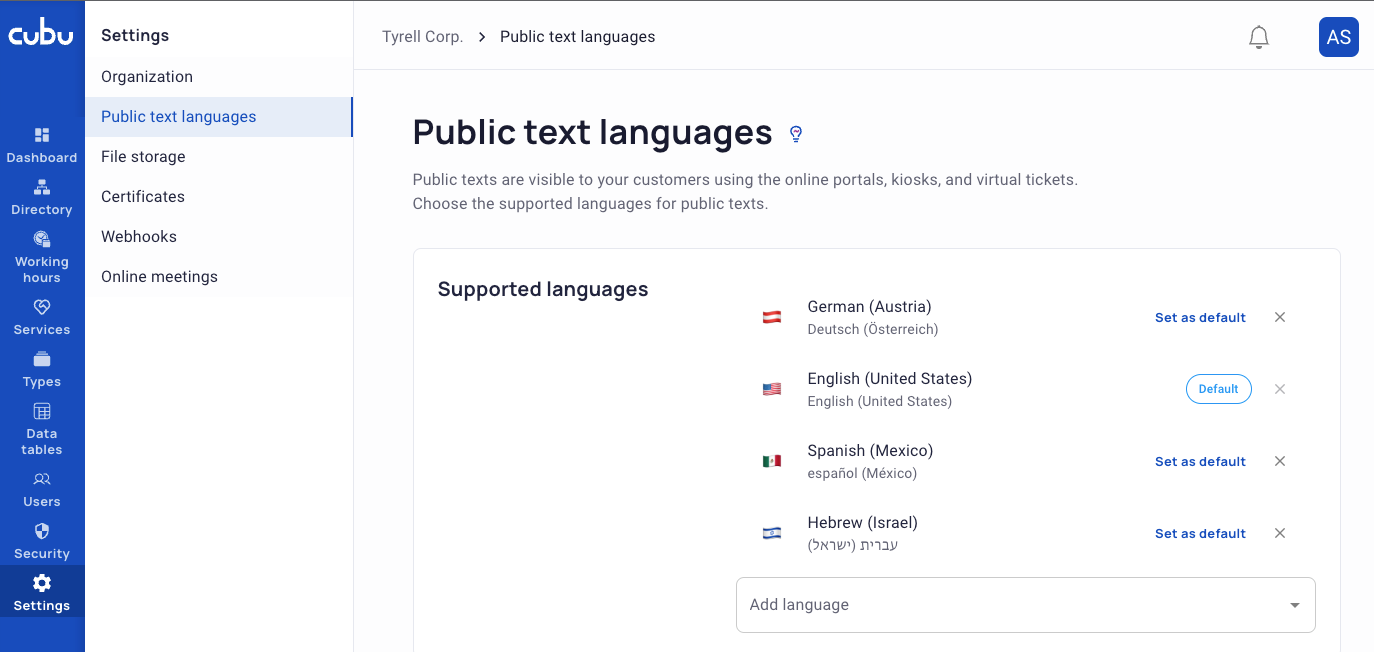
Task: Click the Deutsch (Österreich) subtitle
Action: point(873,329)
